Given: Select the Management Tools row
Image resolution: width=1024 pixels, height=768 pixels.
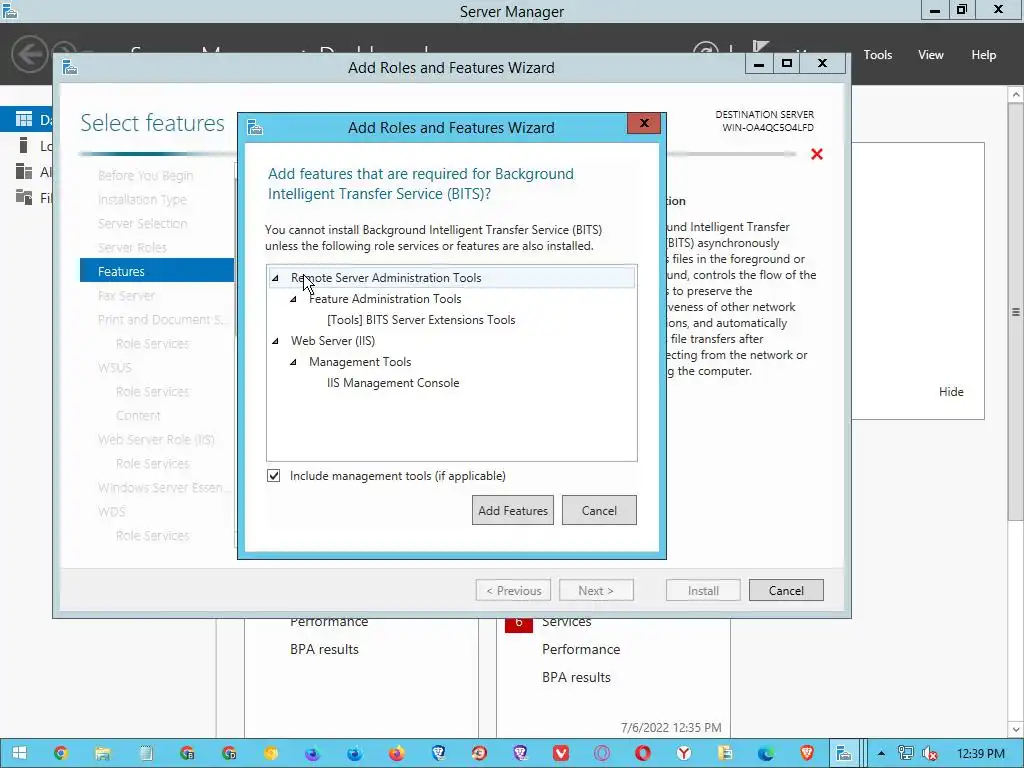Looking at the screenshot, I should (x=360, y=361).
